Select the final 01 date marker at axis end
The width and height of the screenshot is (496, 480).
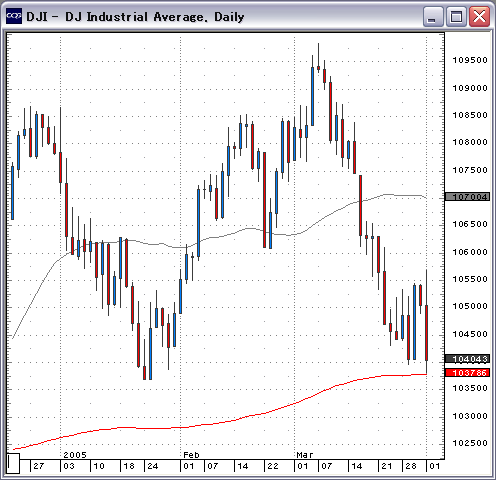[435, 466]
